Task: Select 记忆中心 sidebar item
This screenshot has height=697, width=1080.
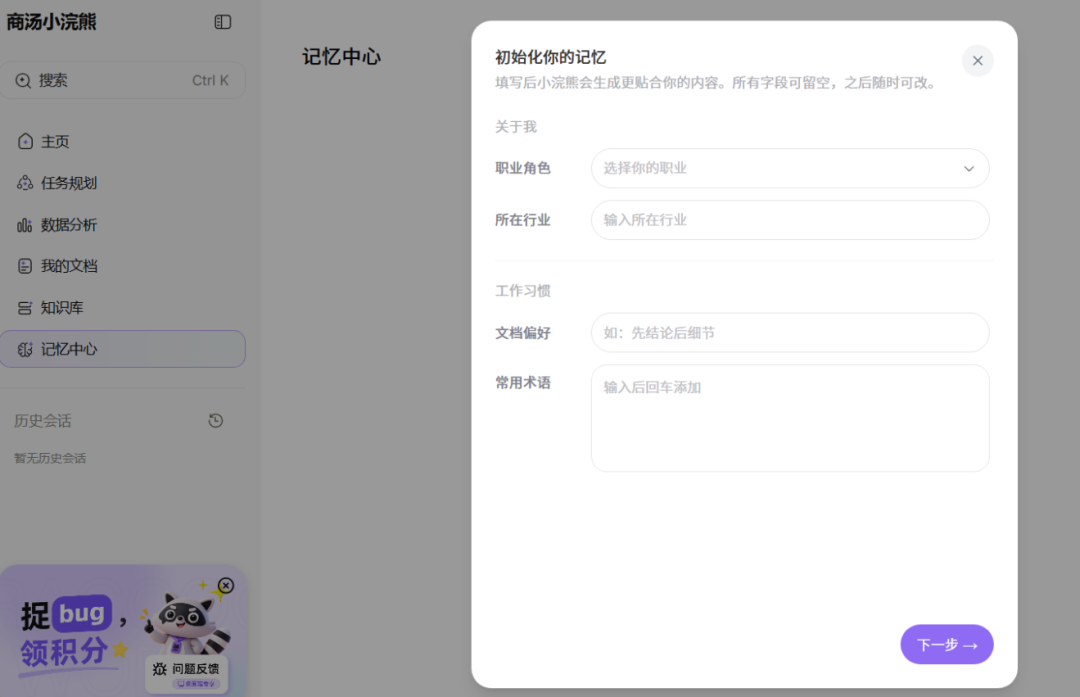Action: 123,349
